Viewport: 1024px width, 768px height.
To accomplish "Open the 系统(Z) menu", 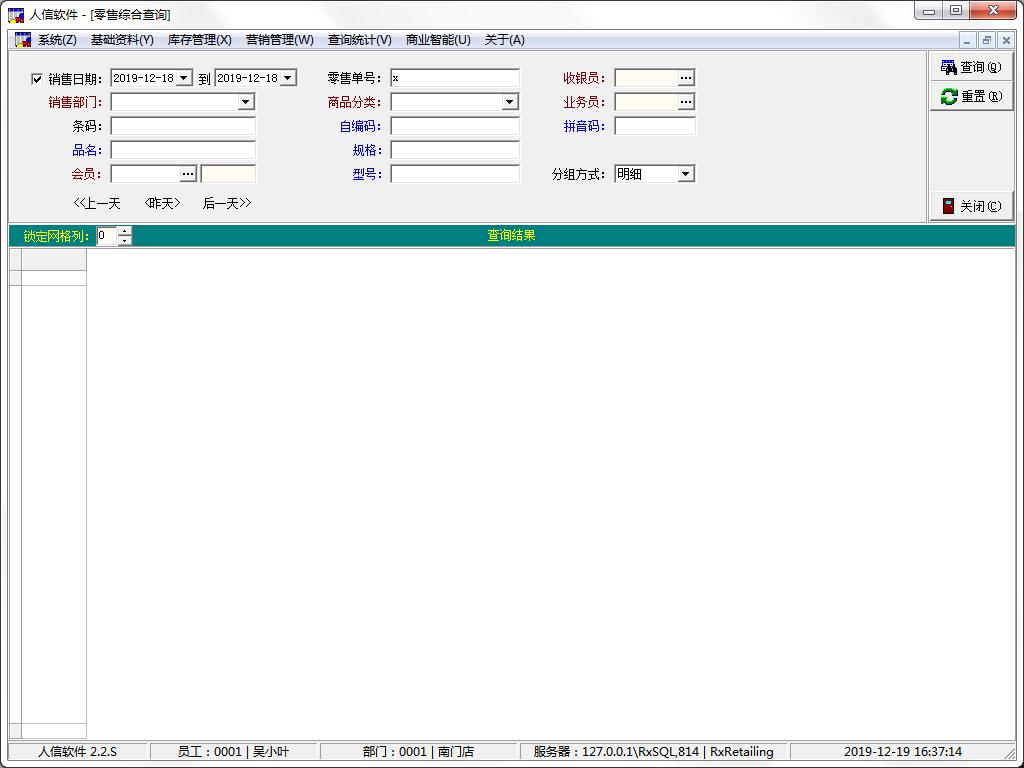I will coord(57,40).
